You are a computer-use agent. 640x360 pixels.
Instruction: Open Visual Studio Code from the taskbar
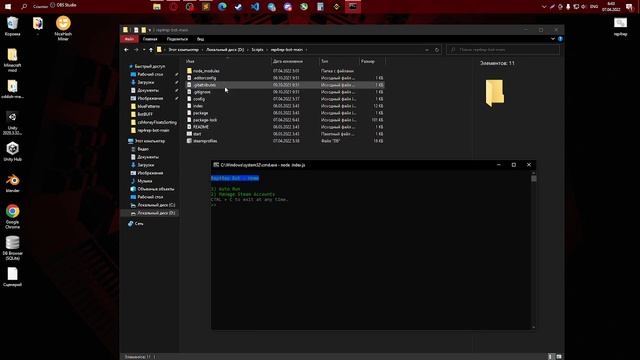[x=255, y=7]
